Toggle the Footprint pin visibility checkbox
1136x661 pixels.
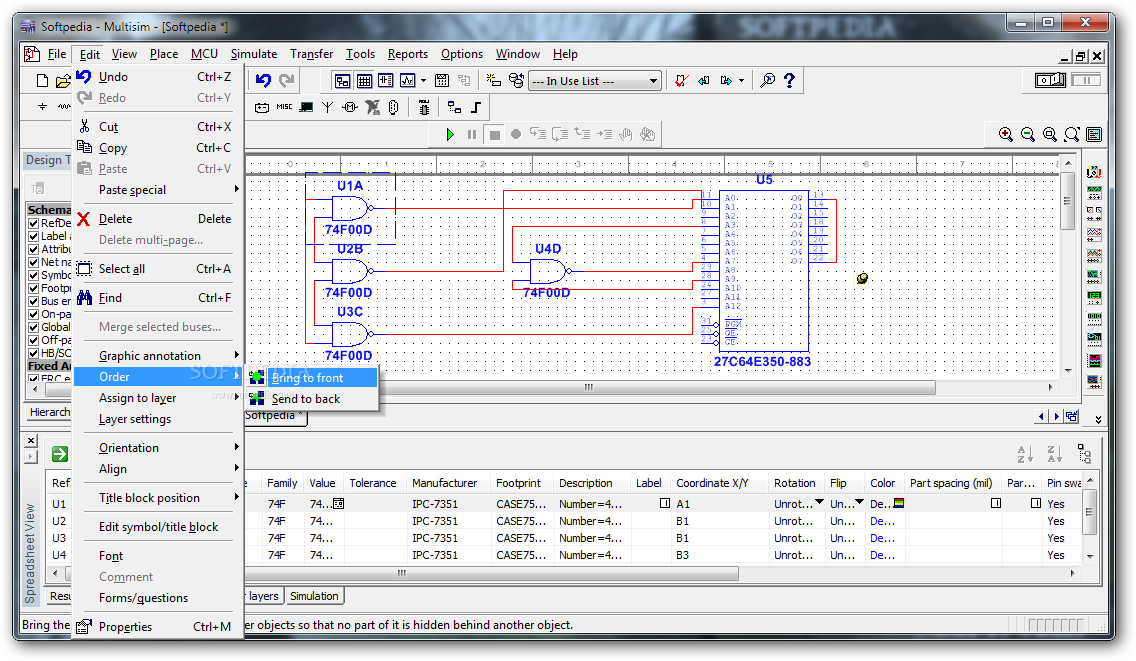[x=33, y=288]
